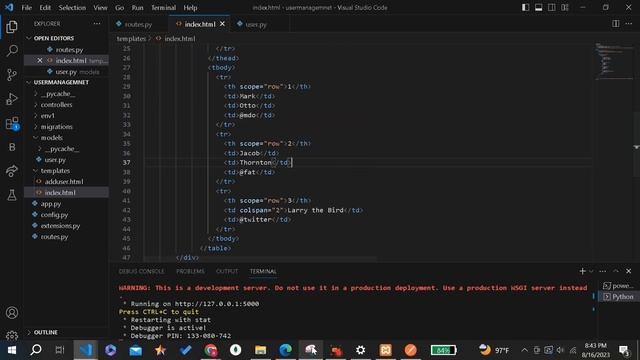640x360 pixels.
Task: Open the Testing flask icon view
Action: coord(12,195)
